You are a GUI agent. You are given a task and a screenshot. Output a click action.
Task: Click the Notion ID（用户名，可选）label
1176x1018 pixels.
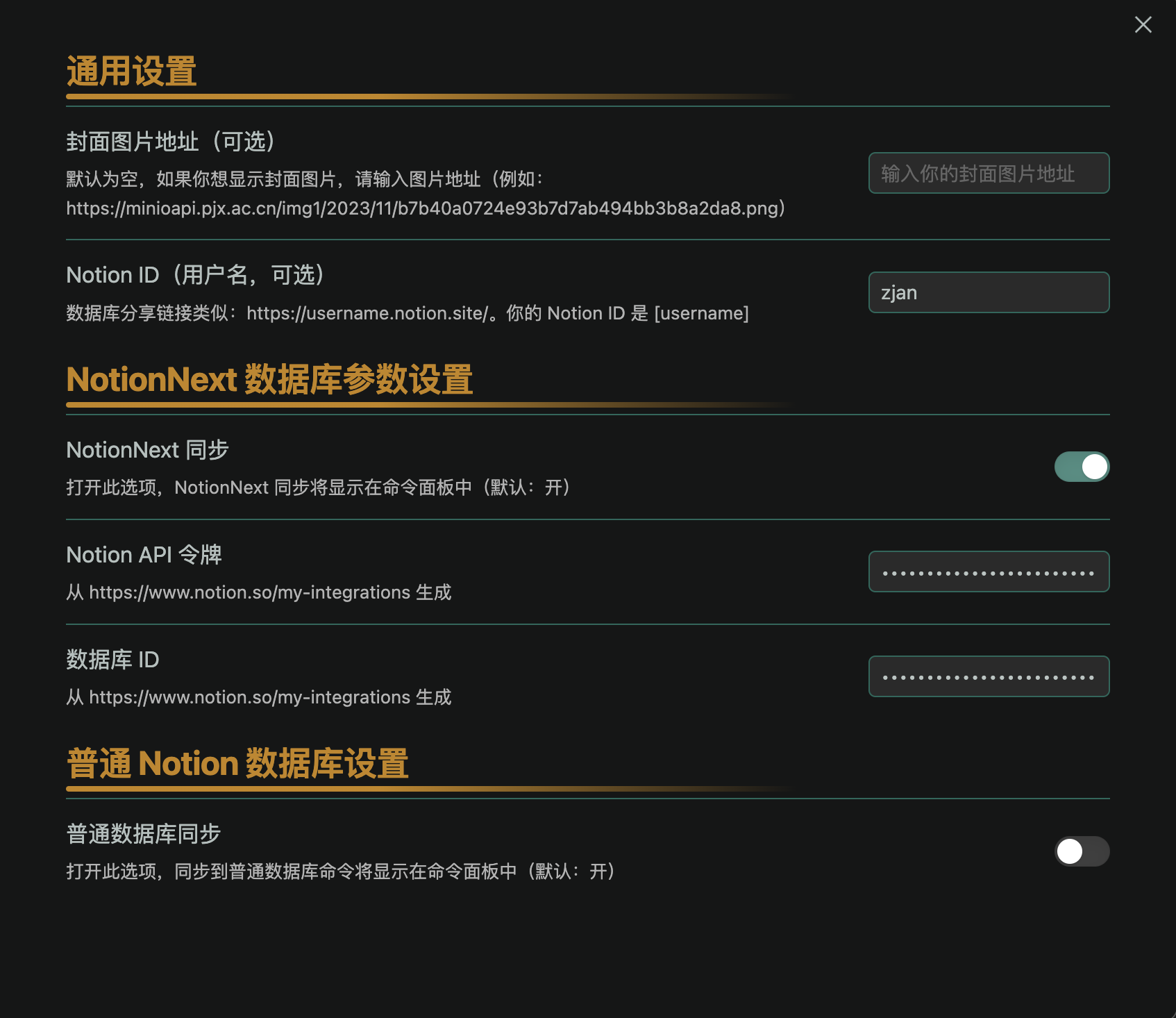[x=196, y=275]
